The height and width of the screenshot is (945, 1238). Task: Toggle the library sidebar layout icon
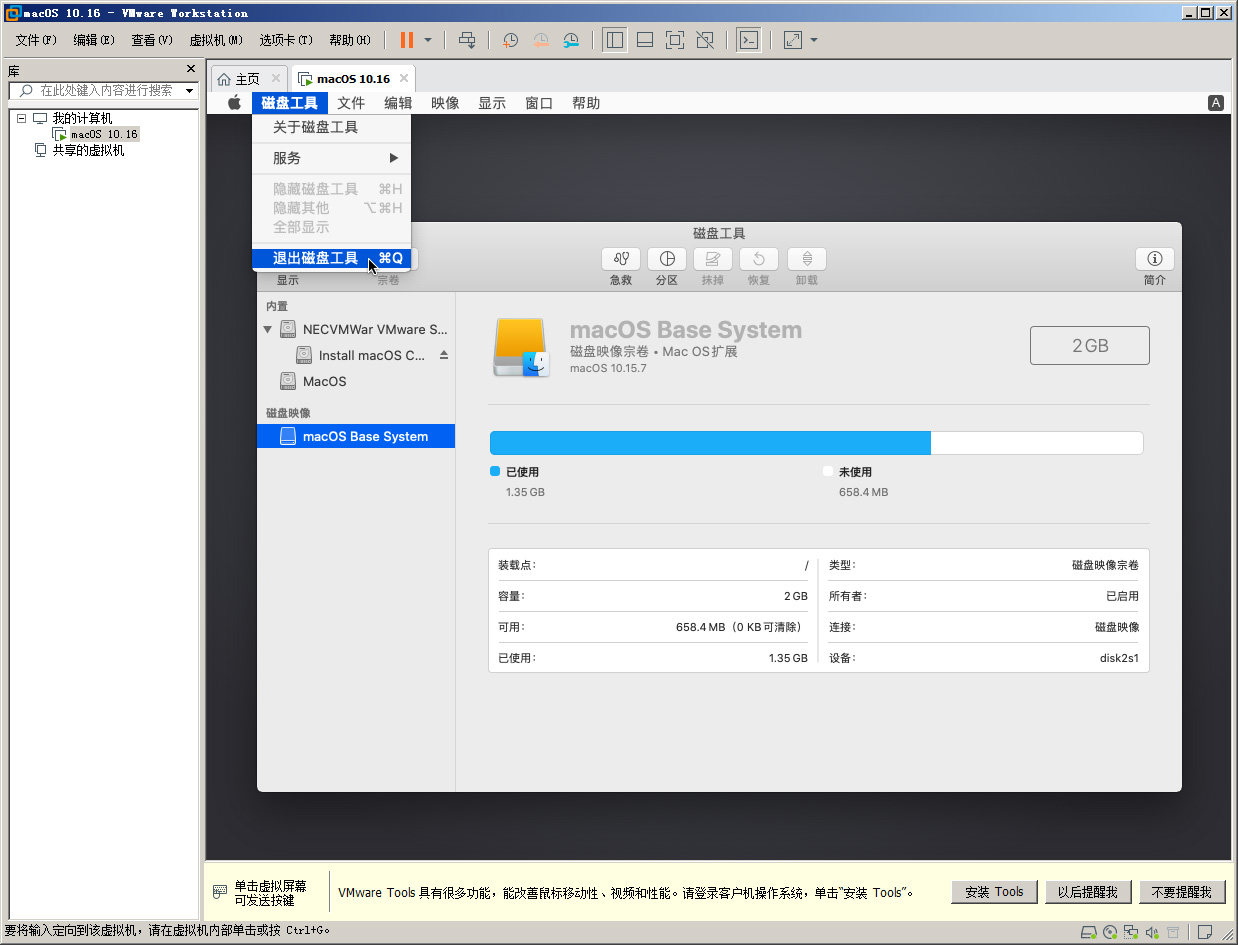tap(615, 40)
